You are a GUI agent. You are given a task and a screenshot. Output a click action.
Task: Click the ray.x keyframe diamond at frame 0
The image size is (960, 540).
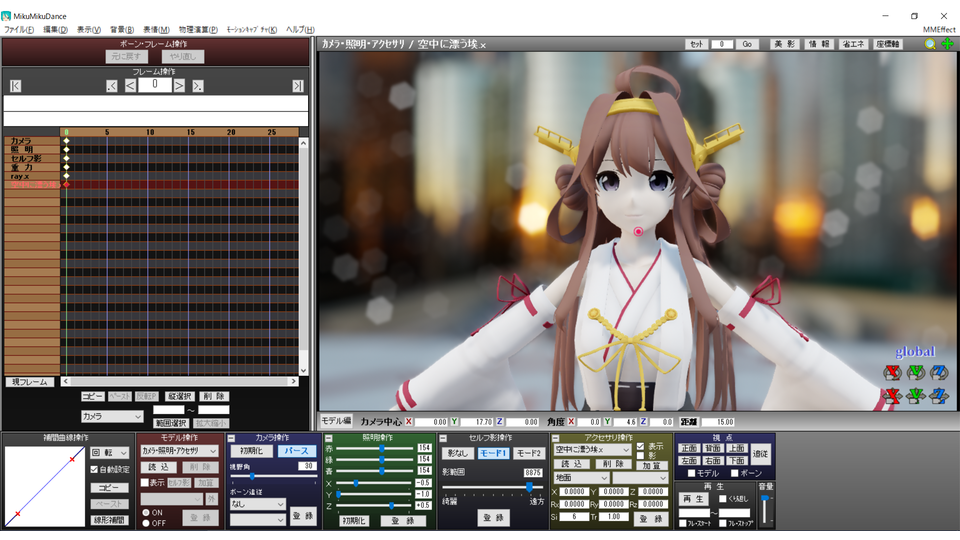click(x=66, y=176)
